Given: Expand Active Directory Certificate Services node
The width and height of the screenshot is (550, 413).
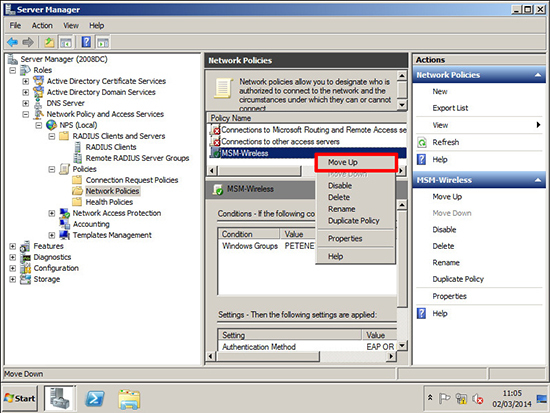Looking at the screenshot, I should (x=26, y=81).
